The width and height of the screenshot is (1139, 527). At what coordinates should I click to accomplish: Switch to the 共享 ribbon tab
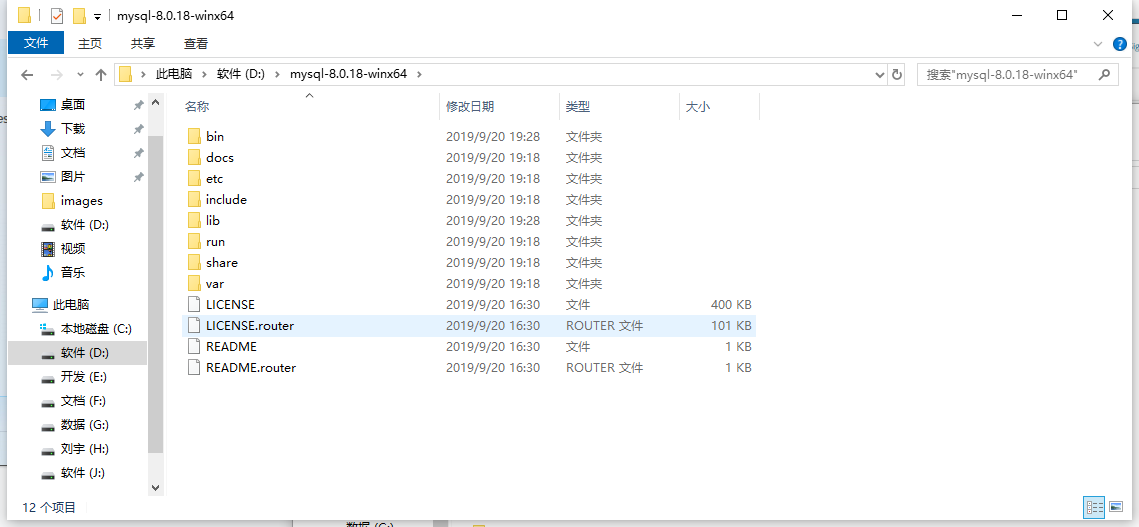[142, 44]
